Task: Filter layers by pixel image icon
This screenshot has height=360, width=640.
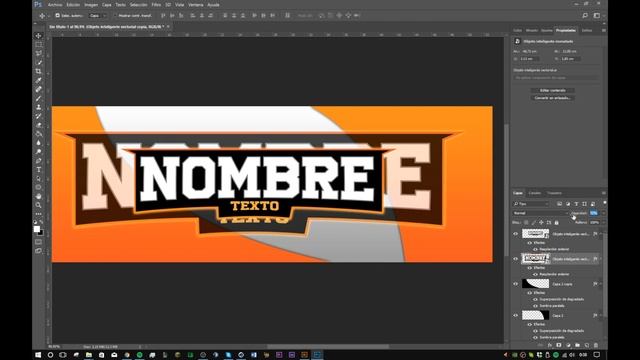Action: (559, 204)
